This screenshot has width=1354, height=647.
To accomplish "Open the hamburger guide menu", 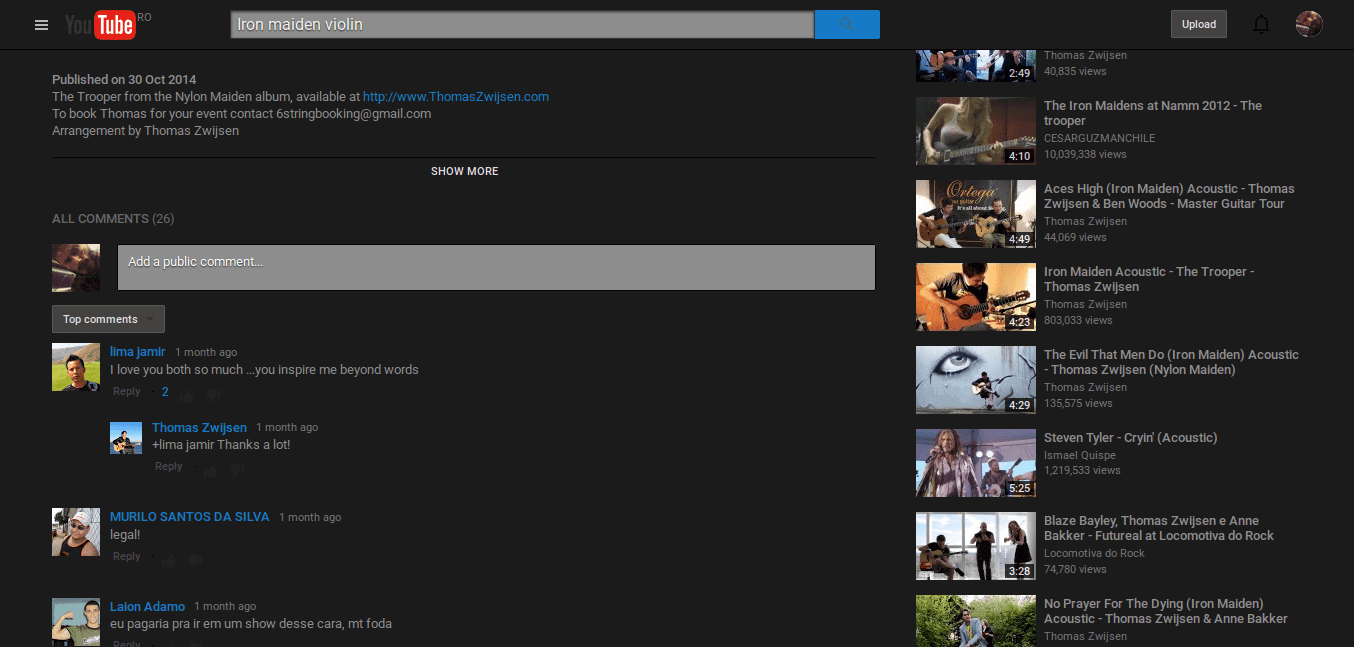I will tap(41, 25).
